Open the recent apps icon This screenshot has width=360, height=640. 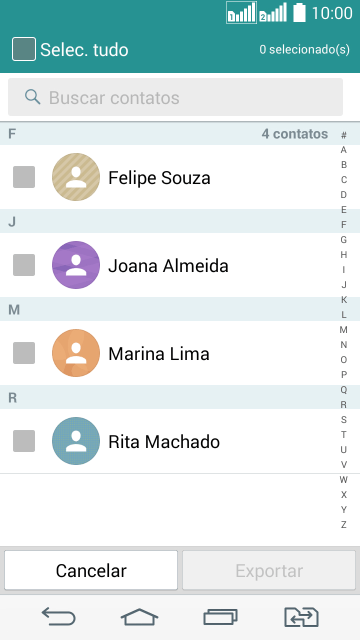220,616
